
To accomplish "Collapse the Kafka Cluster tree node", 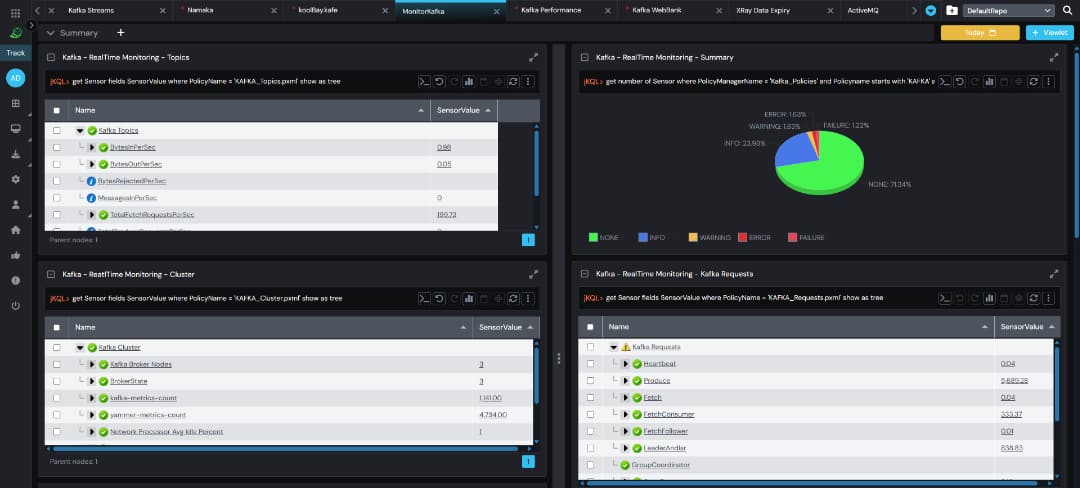I will pos(80,348).
